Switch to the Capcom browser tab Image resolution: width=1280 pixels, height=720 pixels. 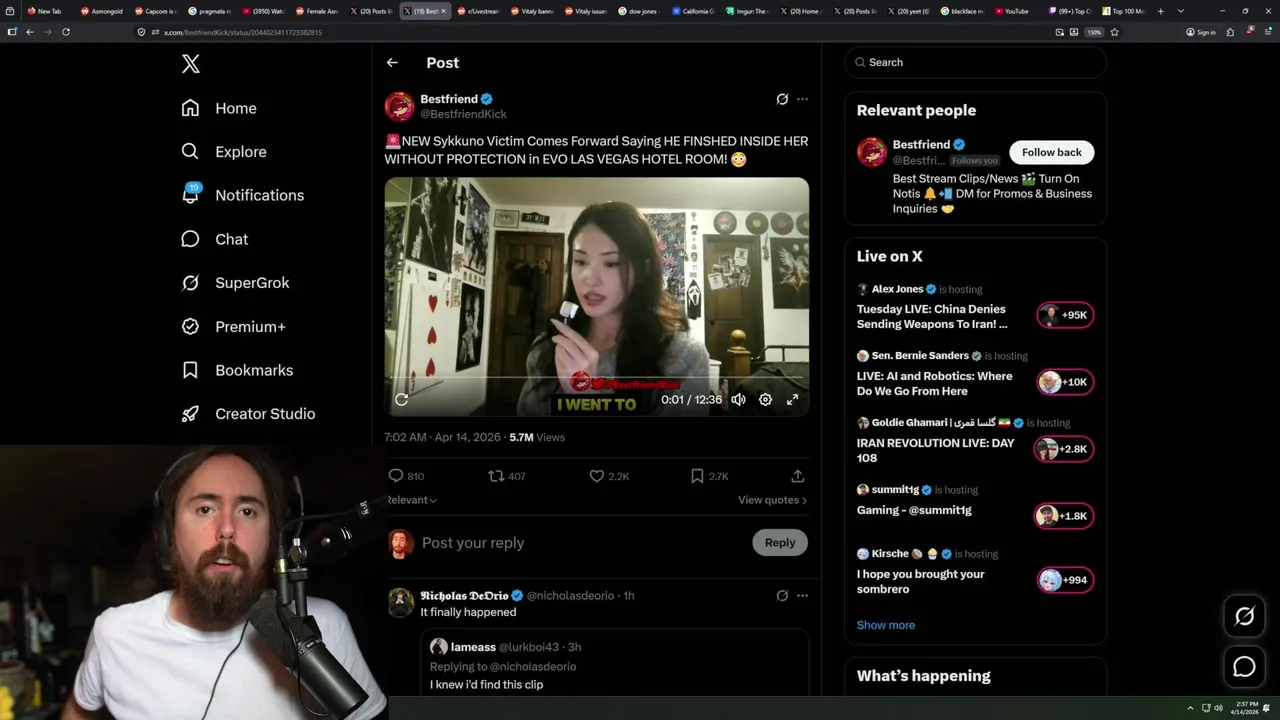pos(155,11)
